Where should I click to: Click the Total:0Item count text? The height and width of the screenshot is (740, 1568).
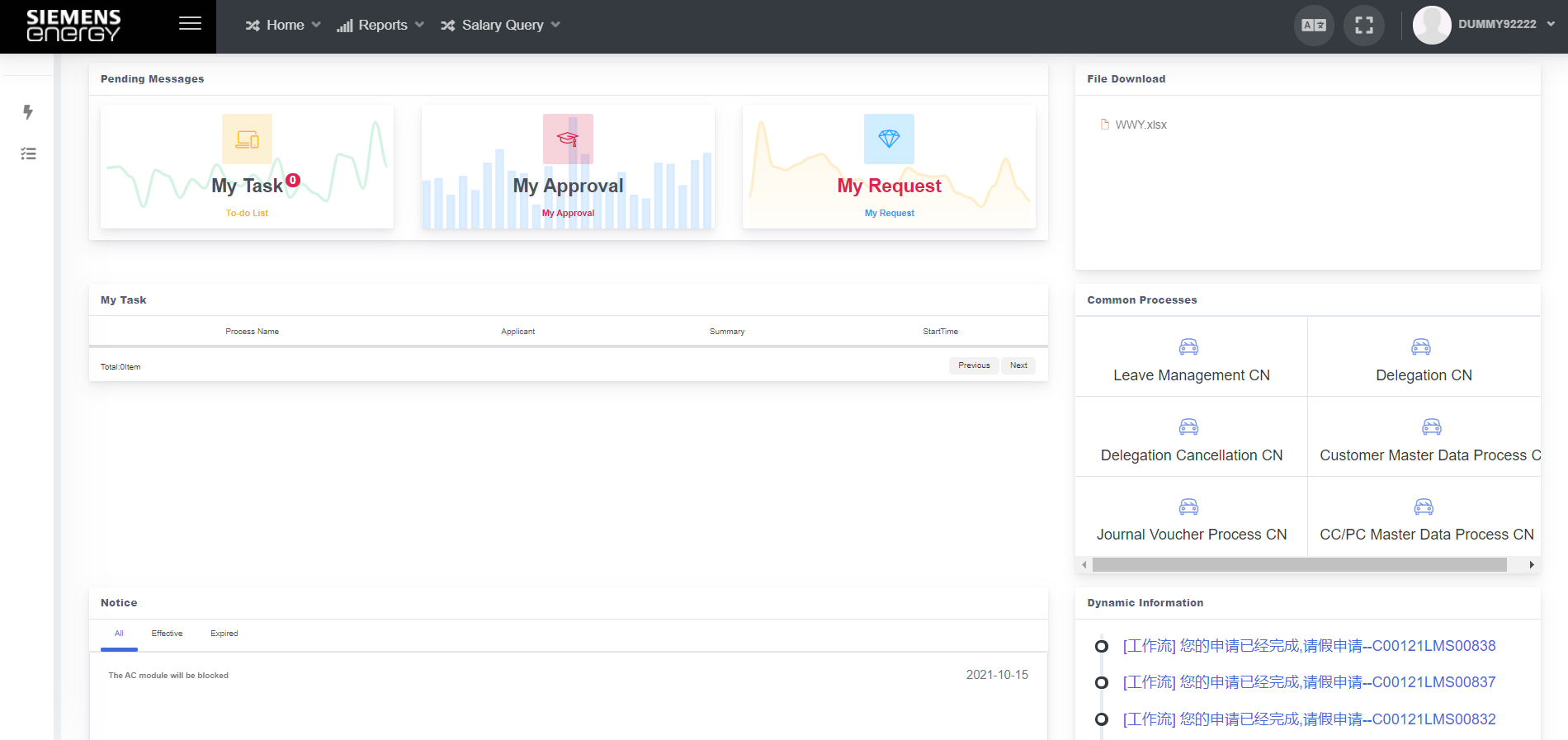[x=120, y=367]
